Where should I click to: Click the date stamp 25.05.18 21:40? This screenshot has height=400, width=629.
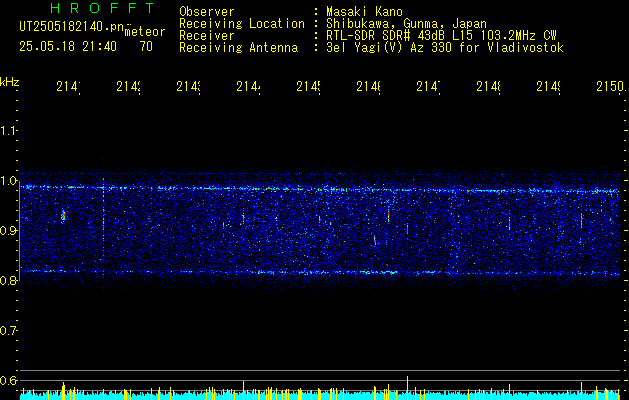click(68, 47)
